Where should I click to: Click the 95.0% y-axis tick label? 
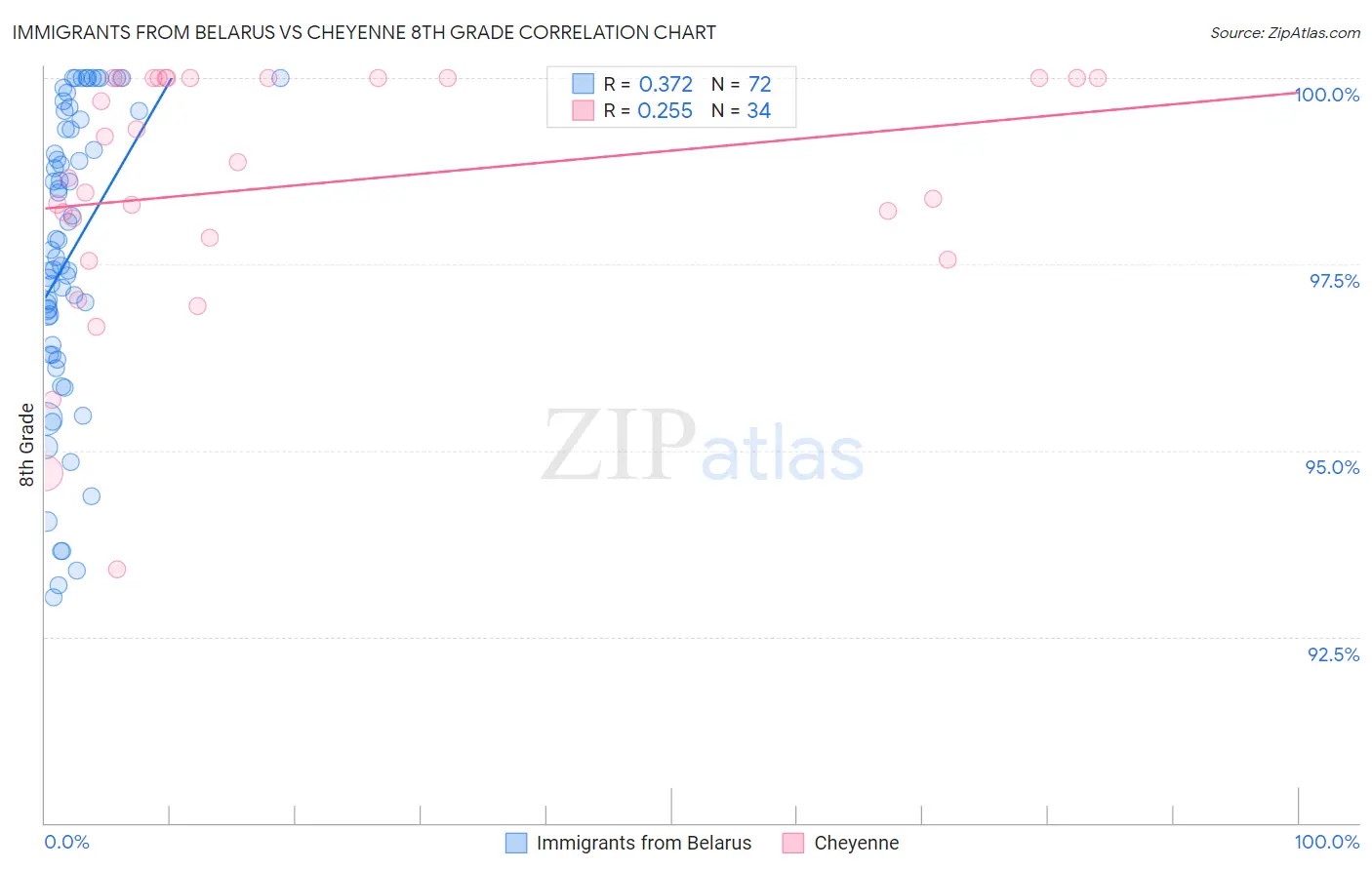coord(1333,467)
